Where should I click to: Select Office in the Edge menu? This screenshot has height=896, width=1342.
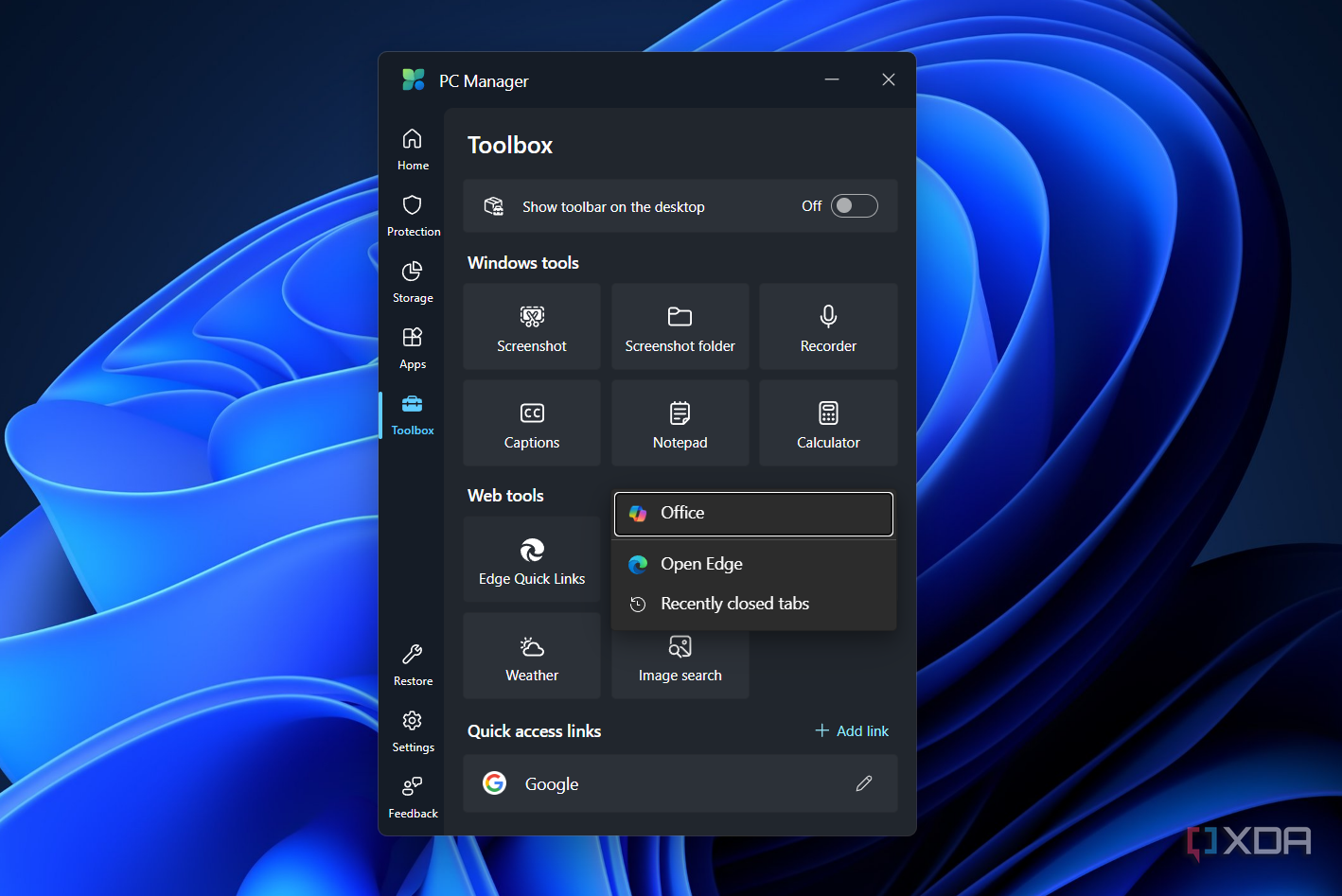pyautogui.click(x=753, y=513)
